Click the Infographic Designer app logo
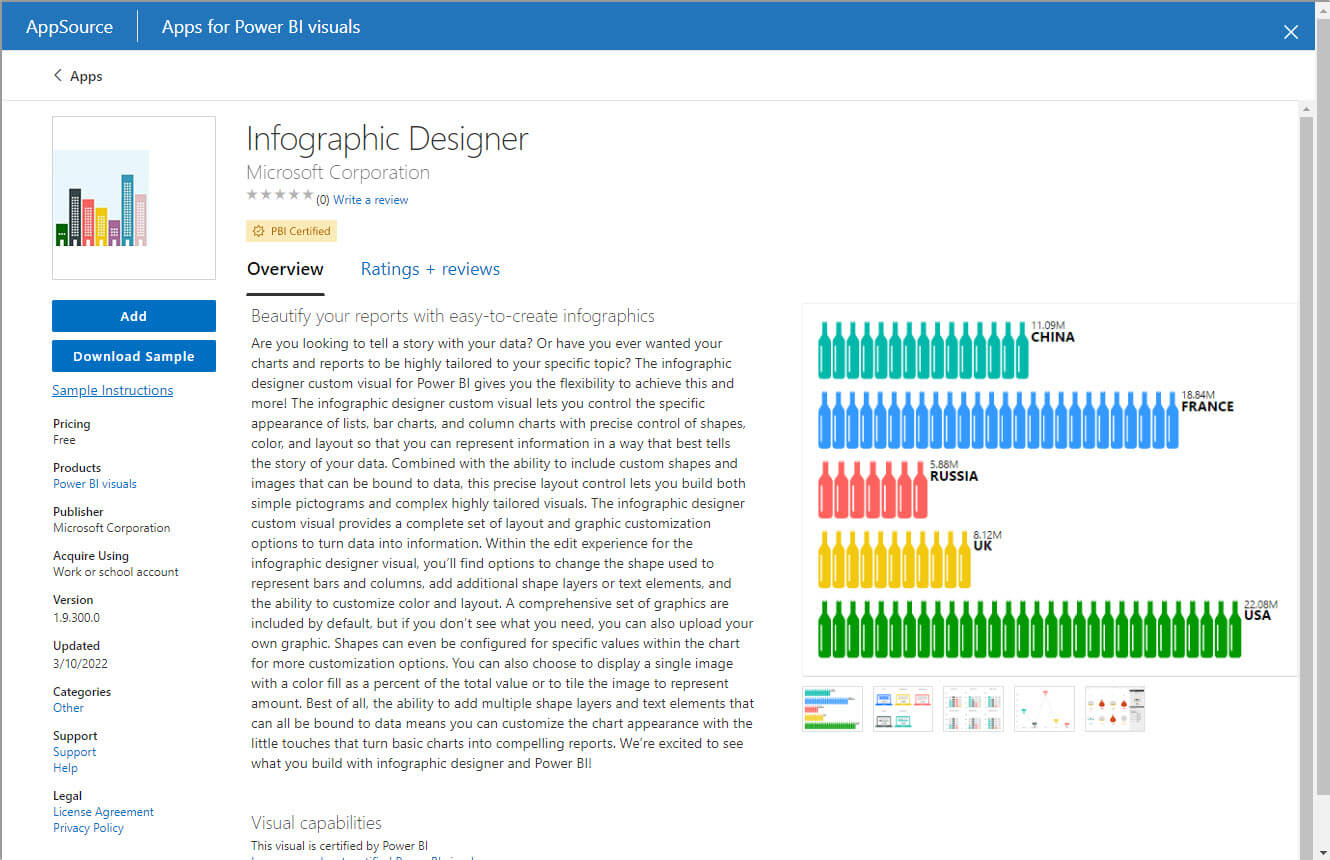 pos(134,198)
